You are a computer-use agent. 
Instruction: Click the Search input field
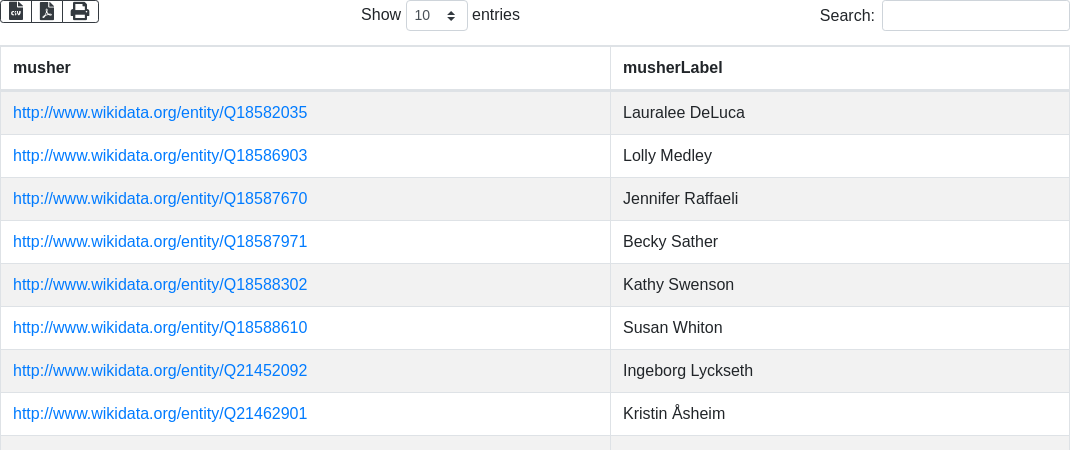(975, 16)
